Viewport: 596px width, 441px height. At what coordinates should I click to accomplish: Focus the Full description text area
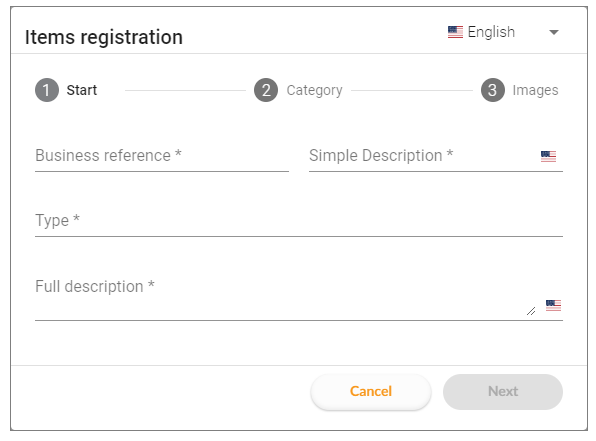click(299, 298)
